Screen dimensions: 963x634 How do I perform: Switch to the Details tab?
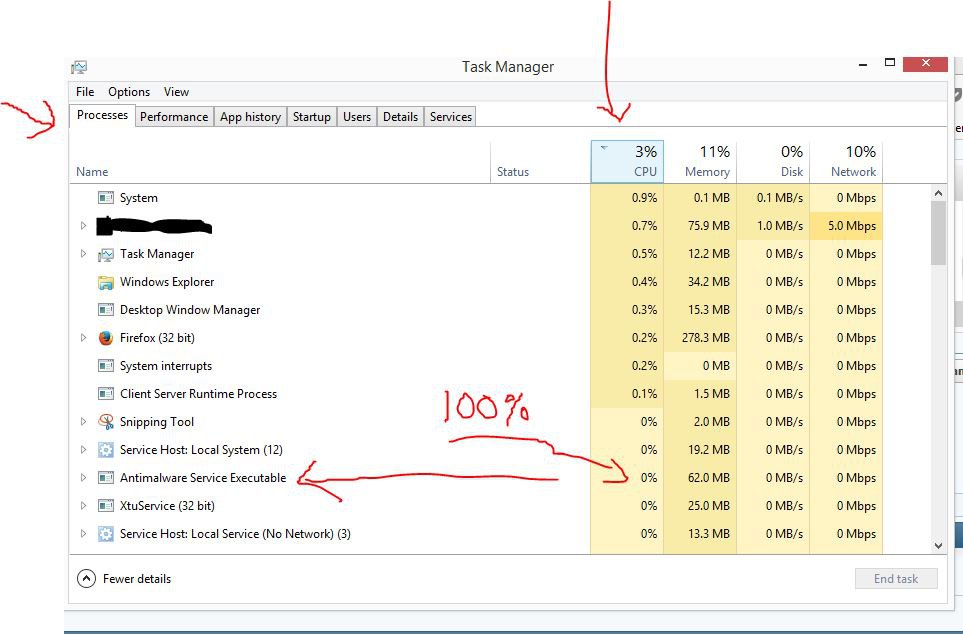(400, 117)
